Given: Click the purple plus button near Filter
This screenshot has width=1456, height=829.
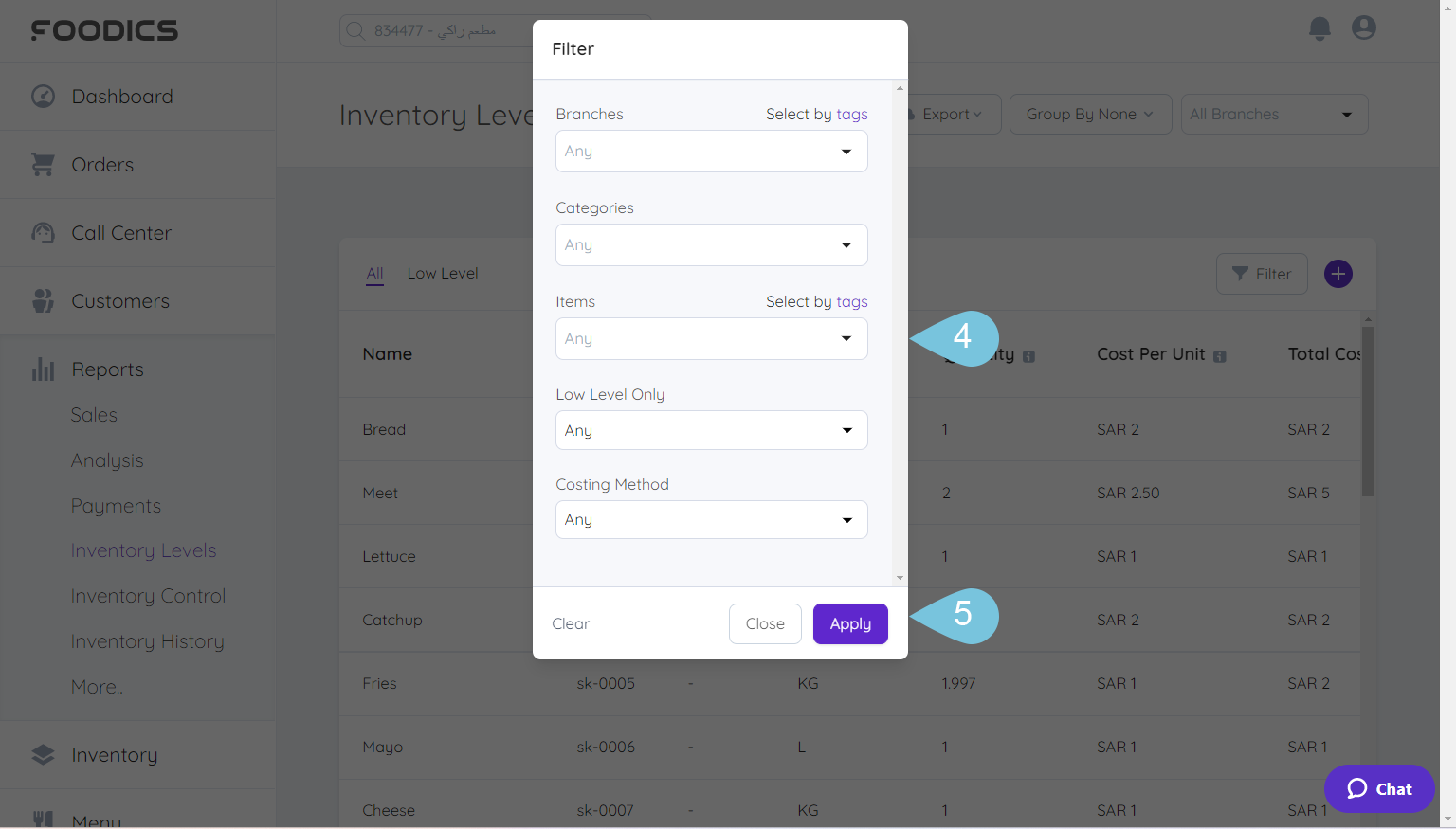Looking at the screenshot, I should [x=1338, y=274].
